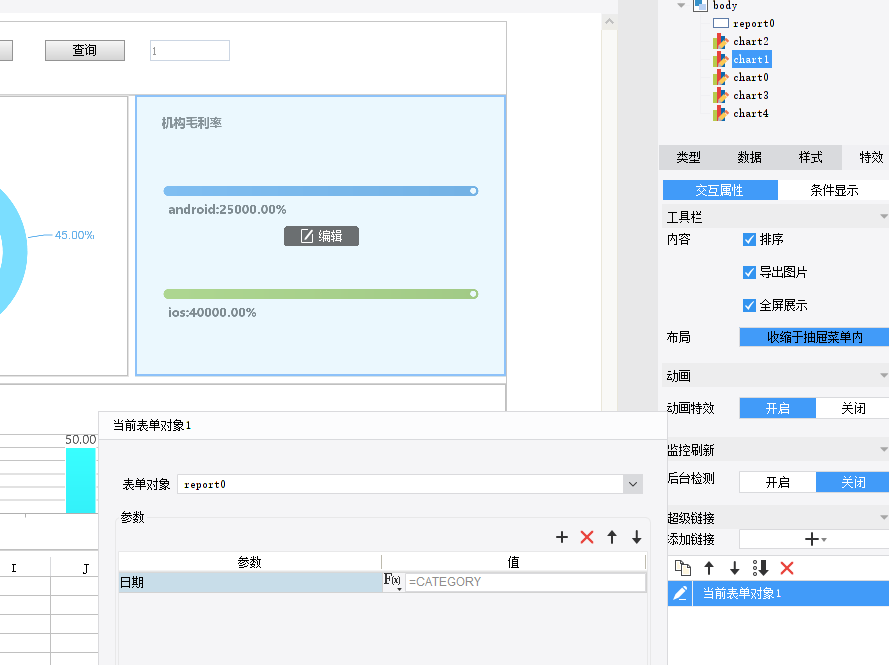Collapse the 监控刷新 section
Screen dimensions: 889x665
click(x=883, y=450)
